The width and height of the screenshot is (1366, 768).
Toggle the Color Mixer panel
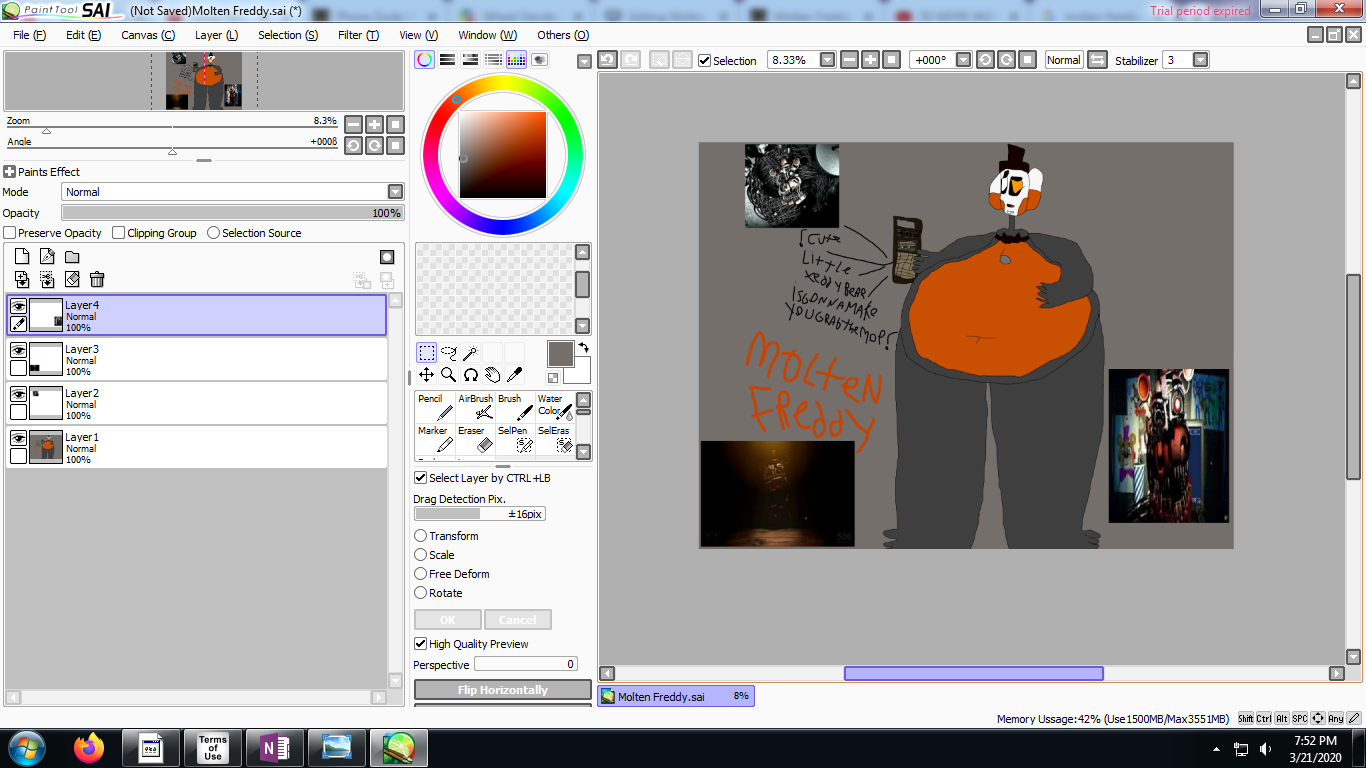(x=494, y=60)
